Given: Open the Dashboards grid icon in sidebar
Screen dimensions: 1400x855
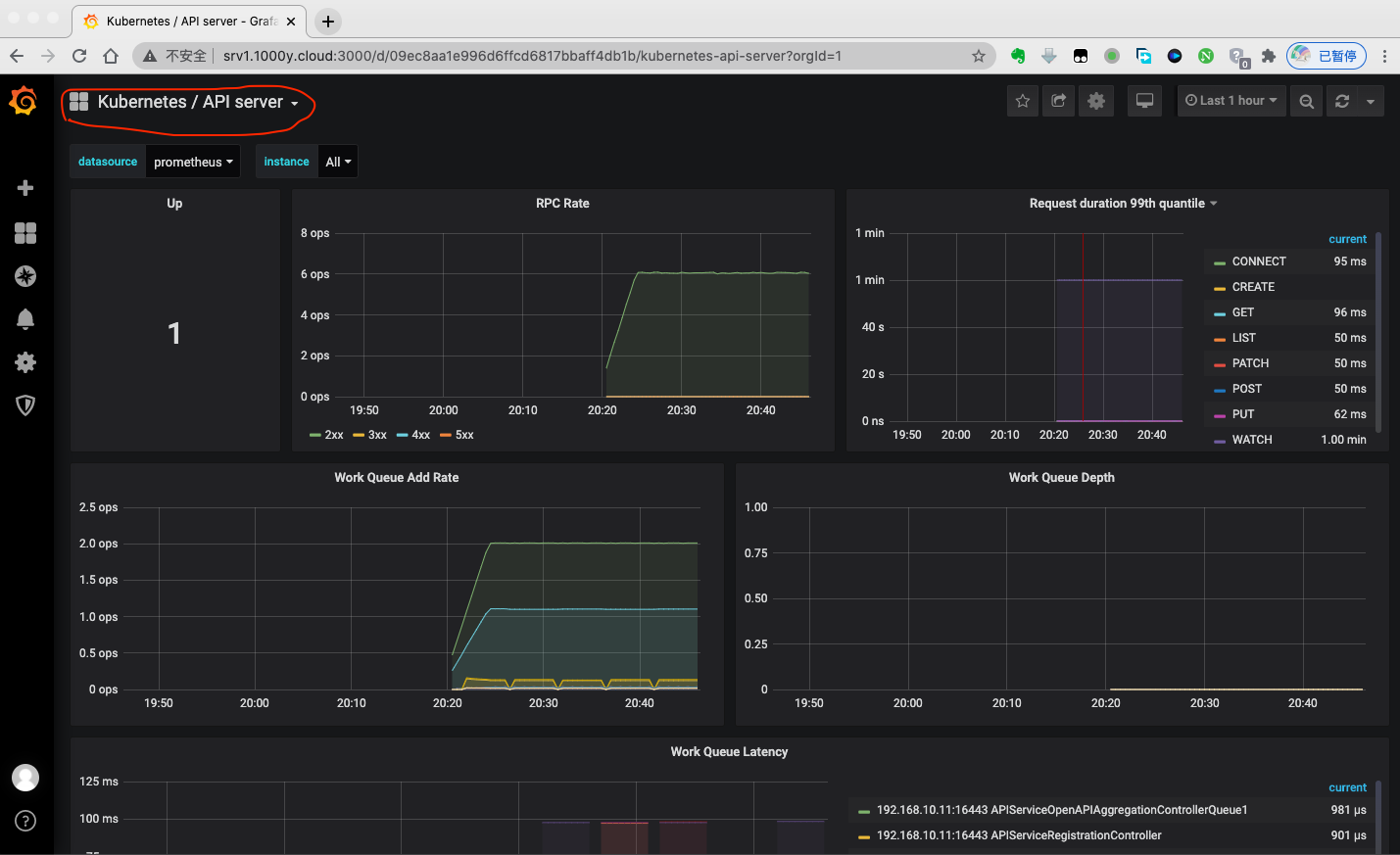Looking at the screenshot, I should click(25, 233).
